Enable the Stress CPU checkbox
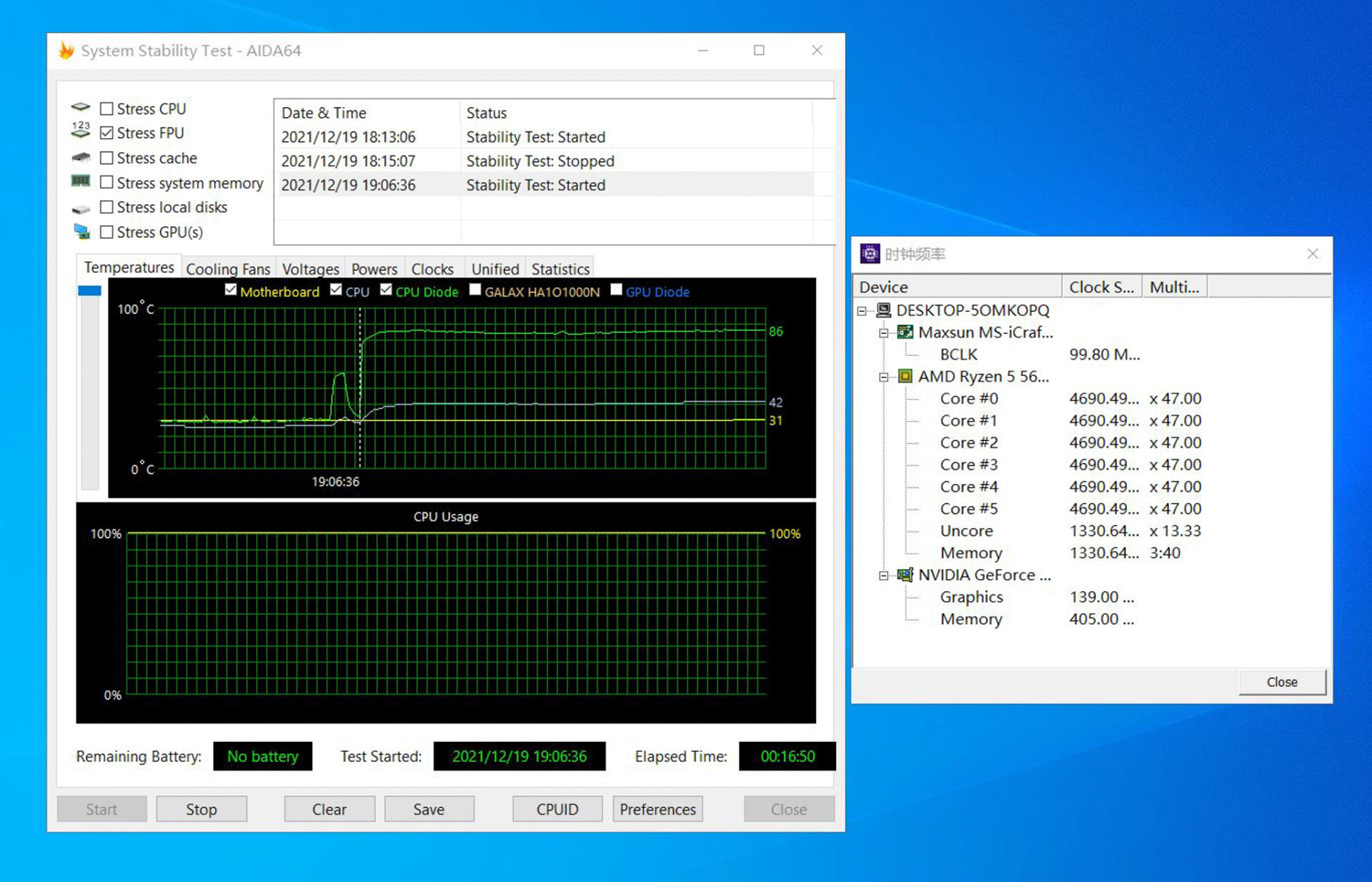The height and width of the screenshot is (882, 1372). (107, 109)
